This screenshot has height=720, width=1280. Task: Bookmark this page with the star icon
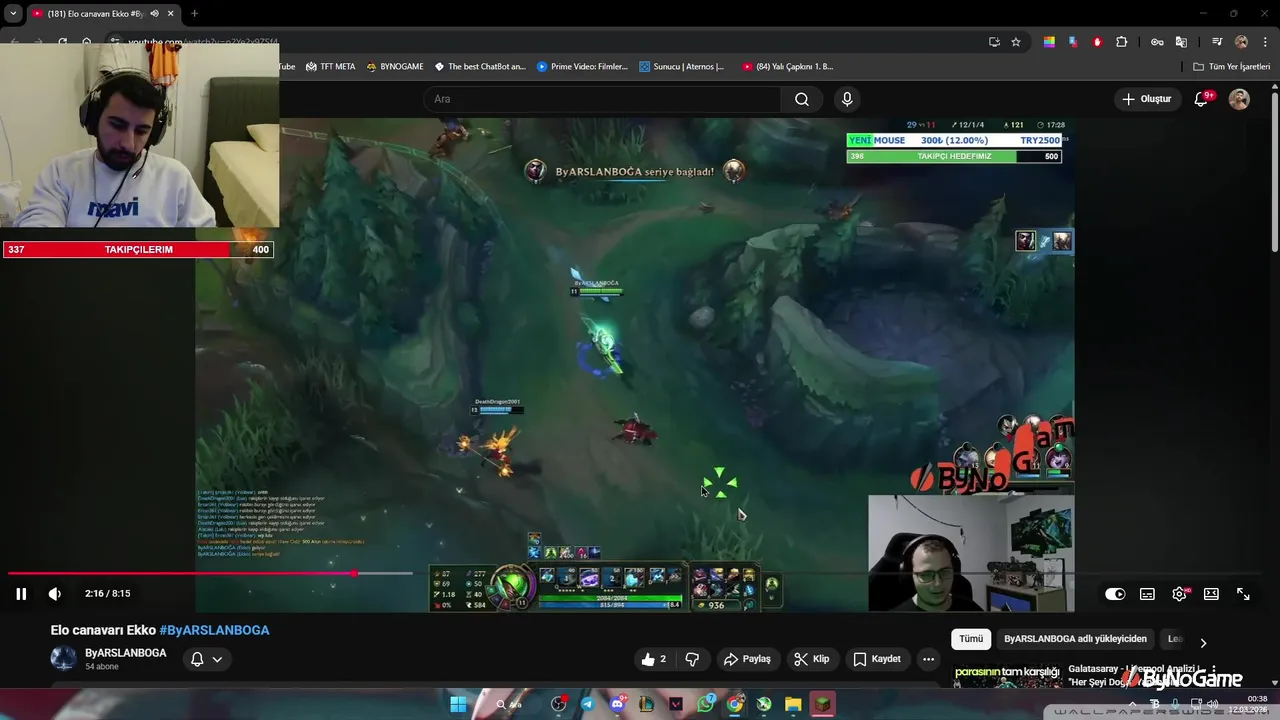[1016, 42]
